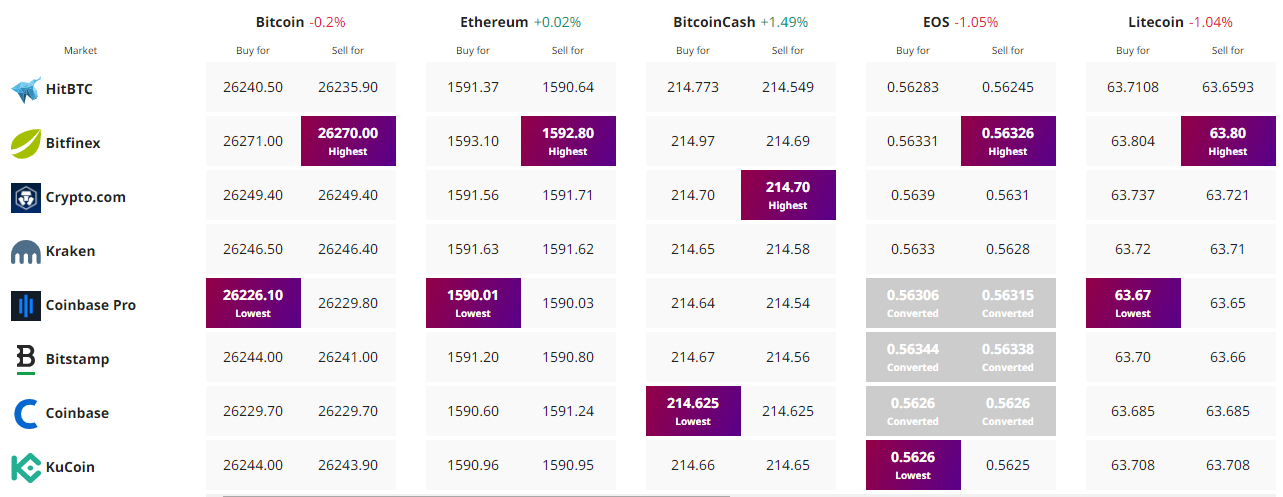Click the Kraken exchange logo icon
The image size is (1283, 497).
pos(26,252)
